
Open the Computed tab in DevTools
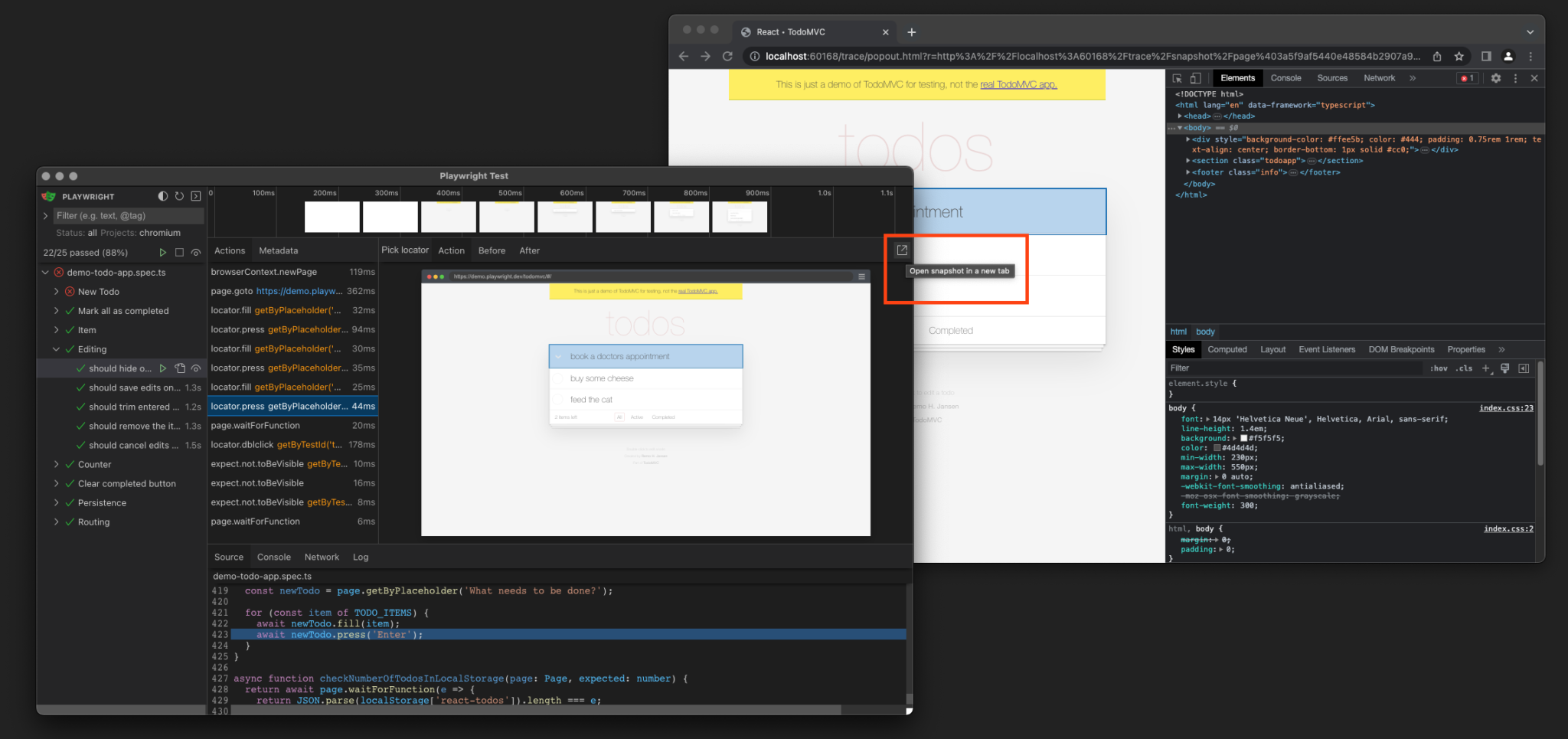point(1227,349)
